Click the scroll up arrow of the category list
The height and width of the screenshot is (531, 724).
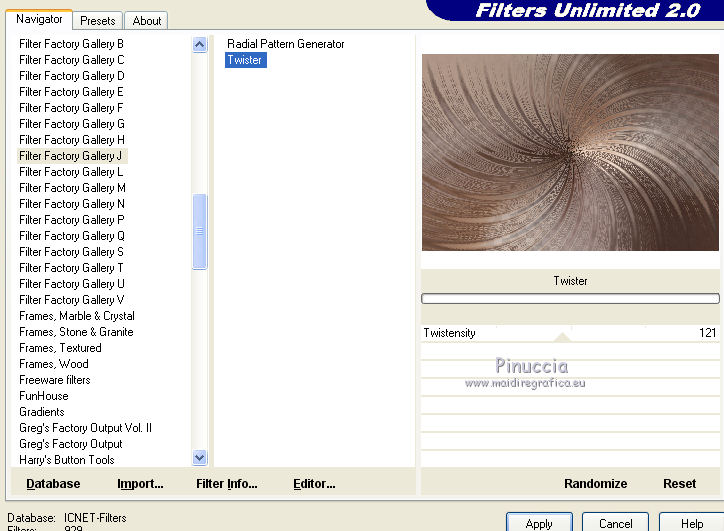point(199,45)
